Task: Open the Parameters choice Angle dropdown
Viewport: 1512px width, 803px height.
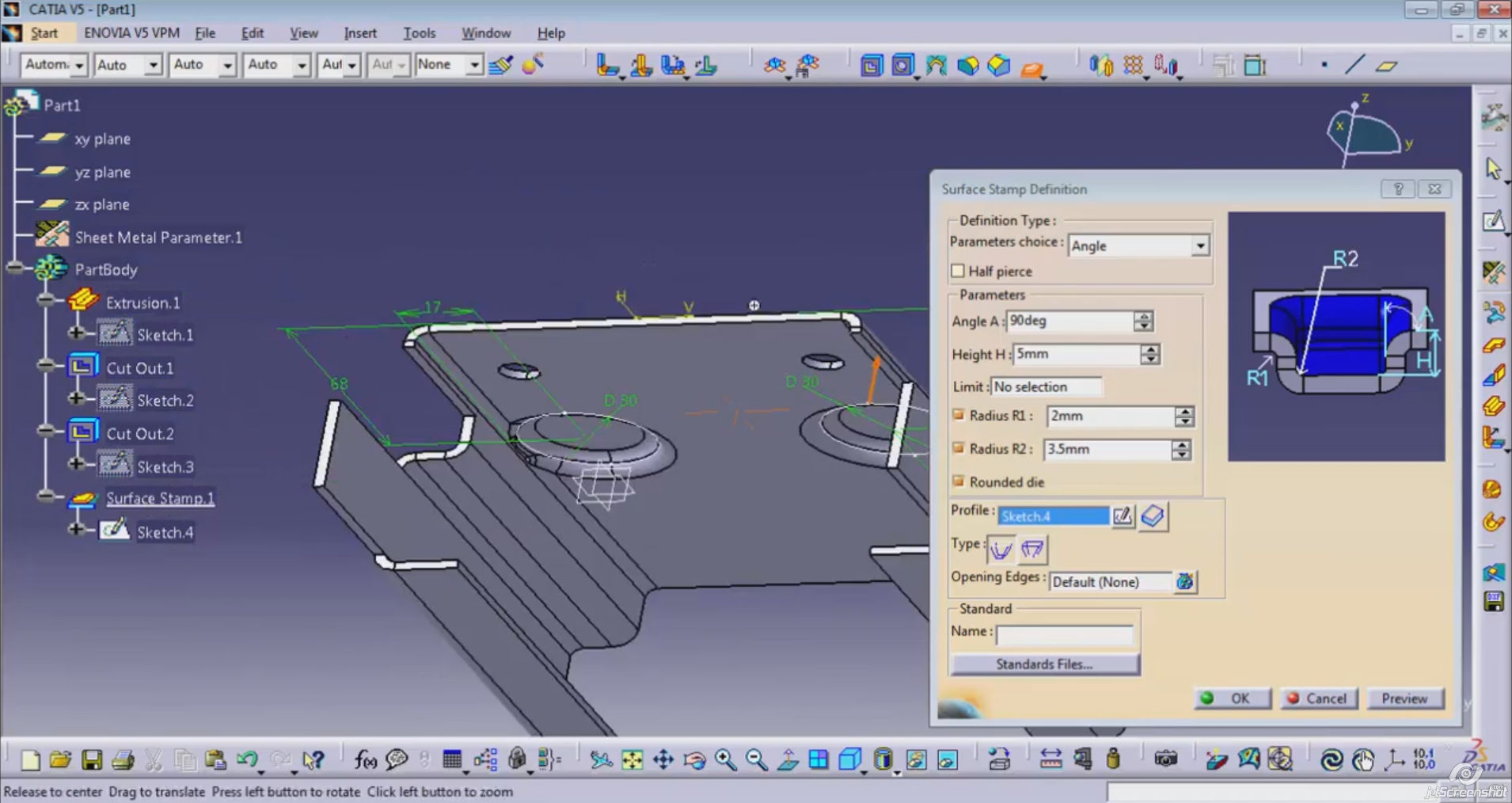Action: pyautogui.click(x=1200, y=245)
